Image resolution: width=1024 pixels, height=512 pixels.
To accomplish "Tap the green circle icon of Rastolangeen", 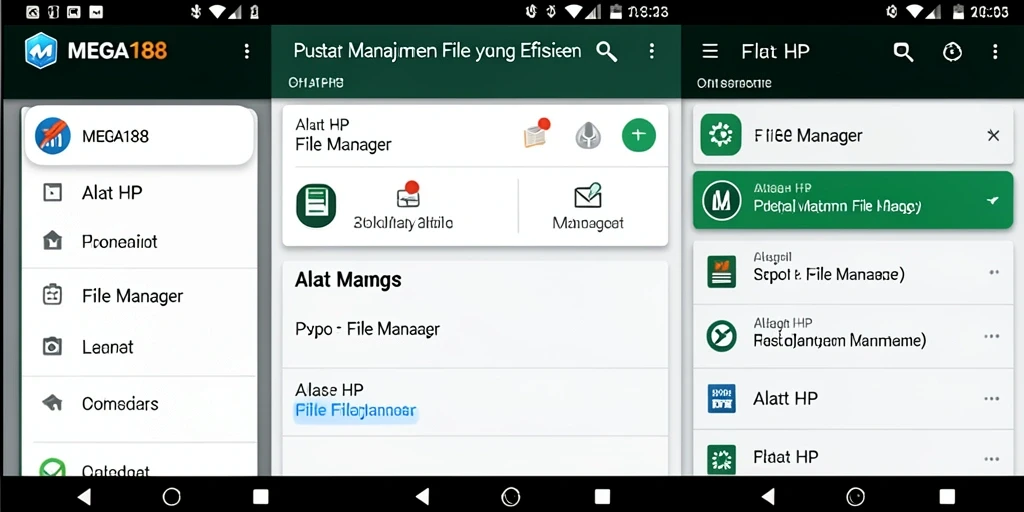I will 722,336.
